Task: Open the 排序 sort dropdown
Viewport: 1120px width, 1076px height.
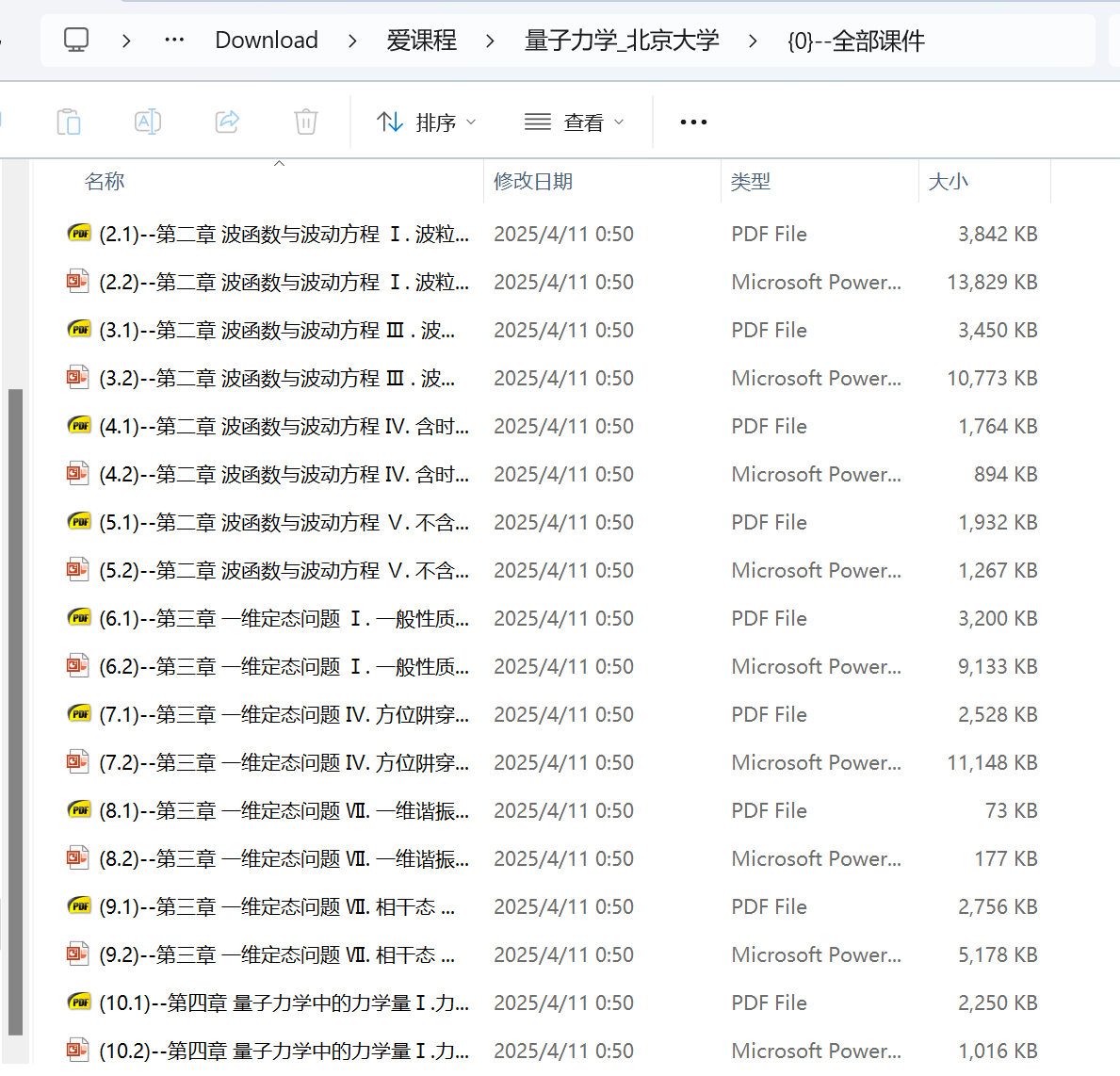Action: (x=427, y=122)
